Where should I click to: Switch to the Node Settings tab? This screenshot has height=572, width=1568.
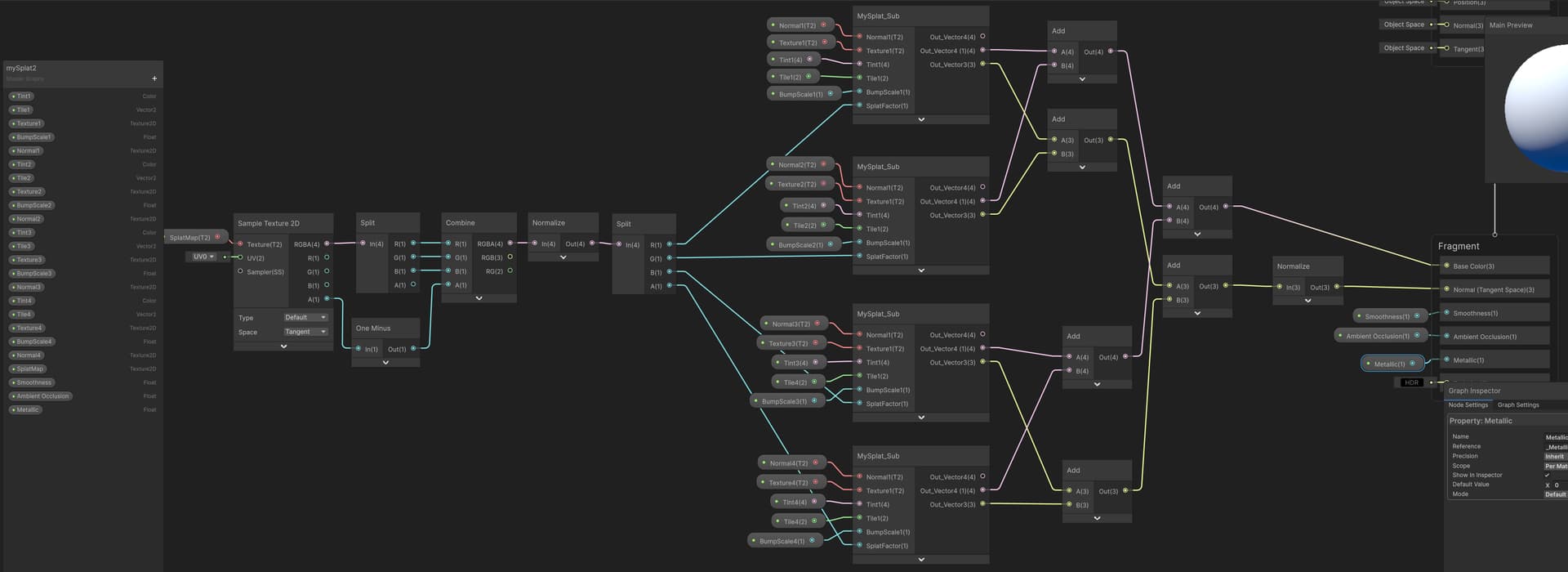[1468, 405]
